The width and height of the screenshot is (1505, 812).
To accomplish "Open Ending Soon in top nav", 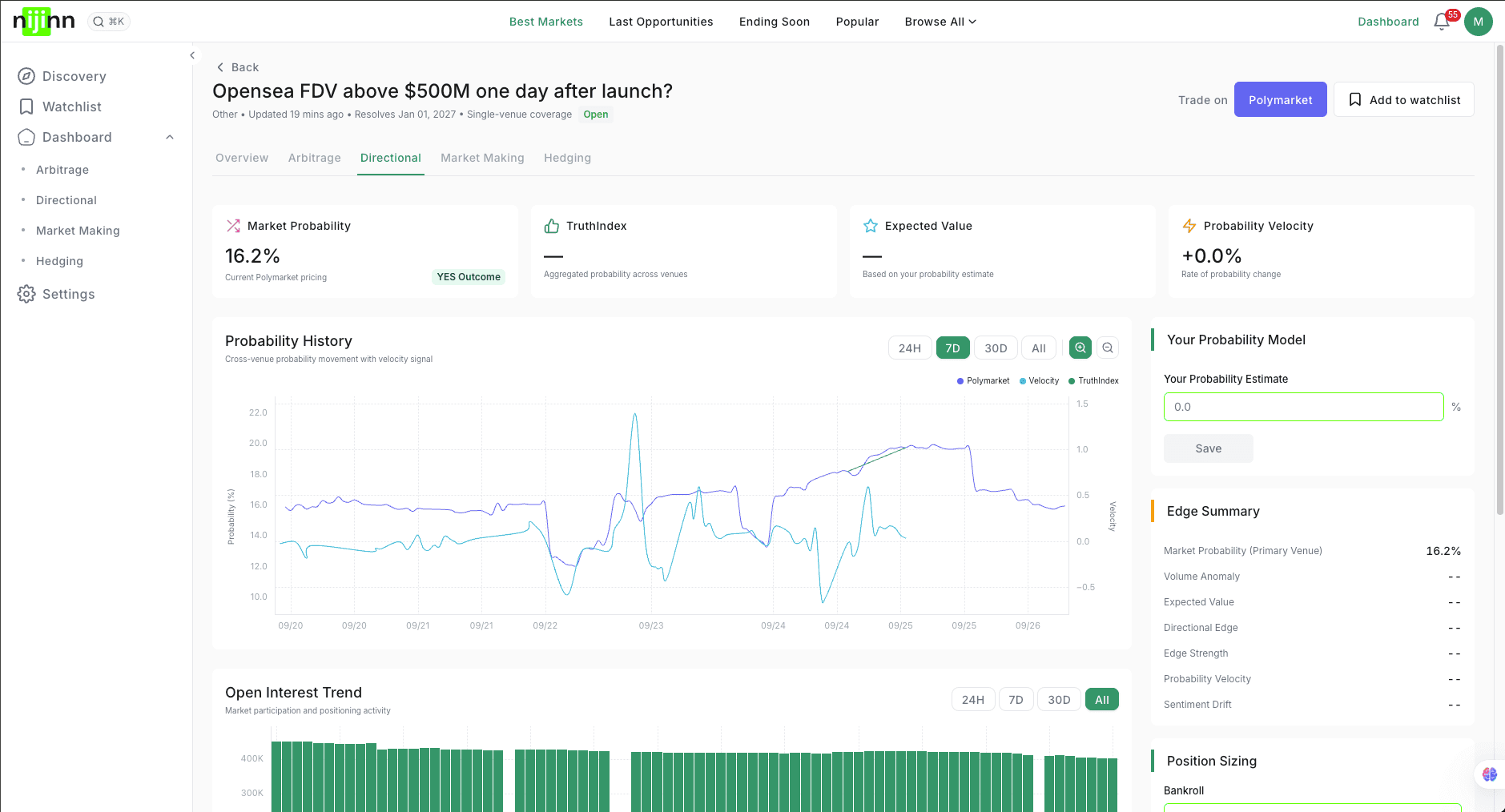I will [775, 22].
